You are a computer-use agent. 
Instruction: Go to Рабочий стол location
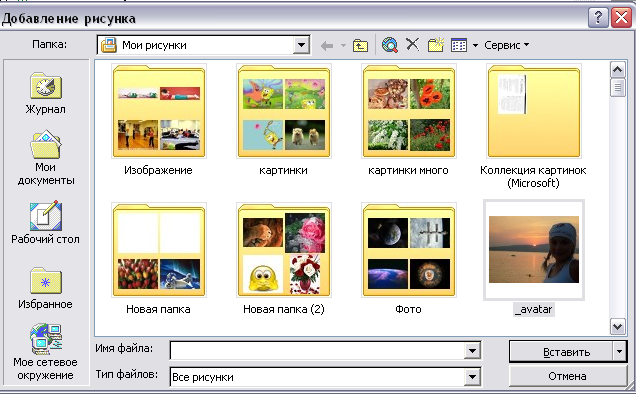coord(45,222)
